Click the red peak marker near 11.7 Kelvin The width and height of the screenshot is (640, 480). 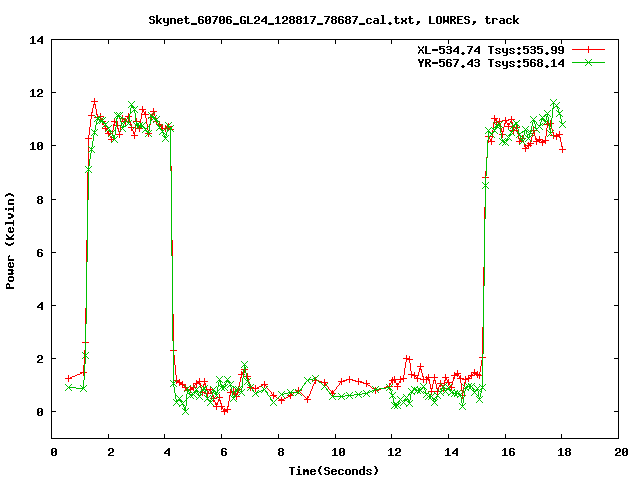click(94, 101)
